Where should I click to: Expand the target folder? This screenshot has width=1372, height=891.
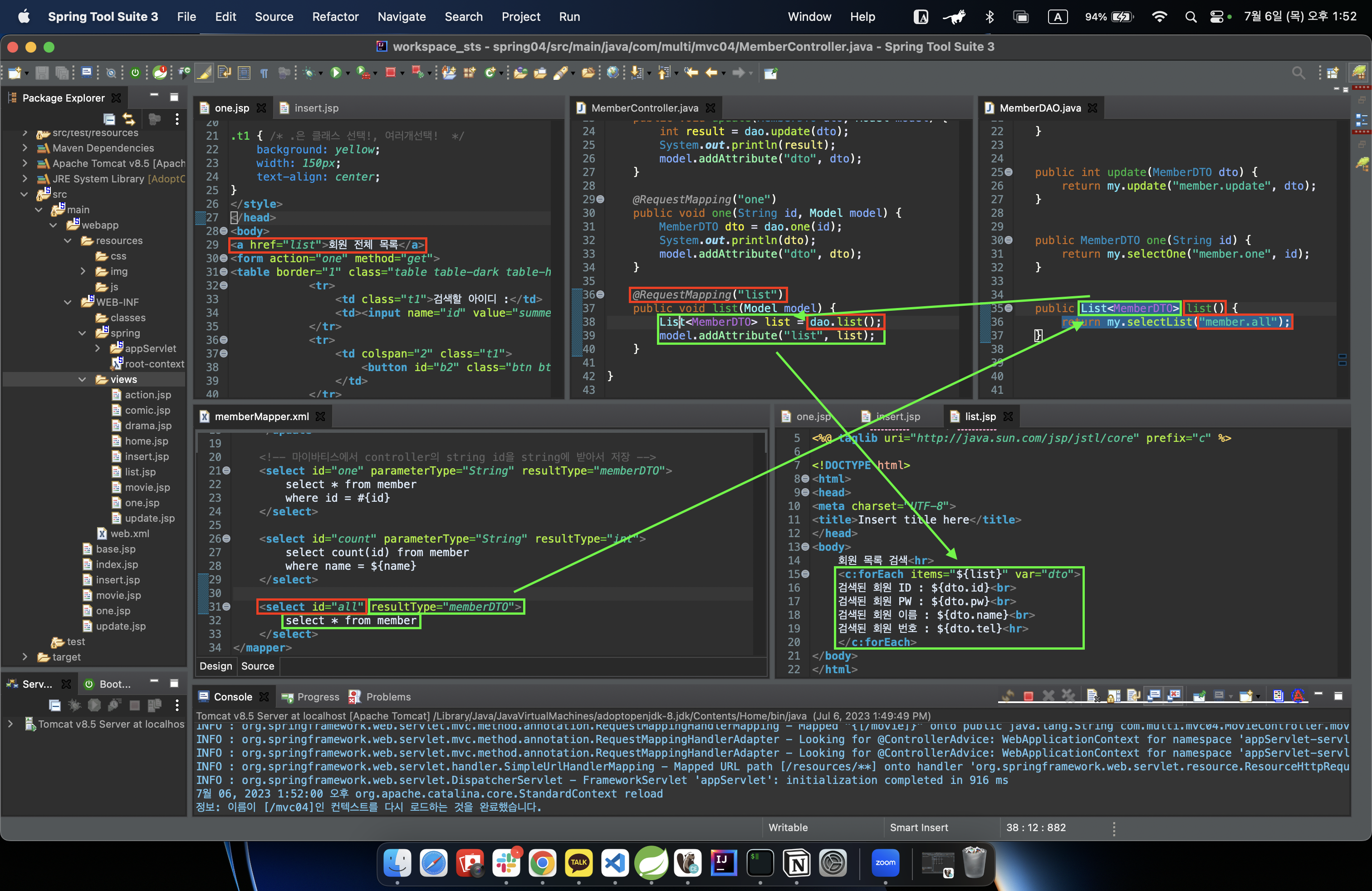[x=25, y=656]
